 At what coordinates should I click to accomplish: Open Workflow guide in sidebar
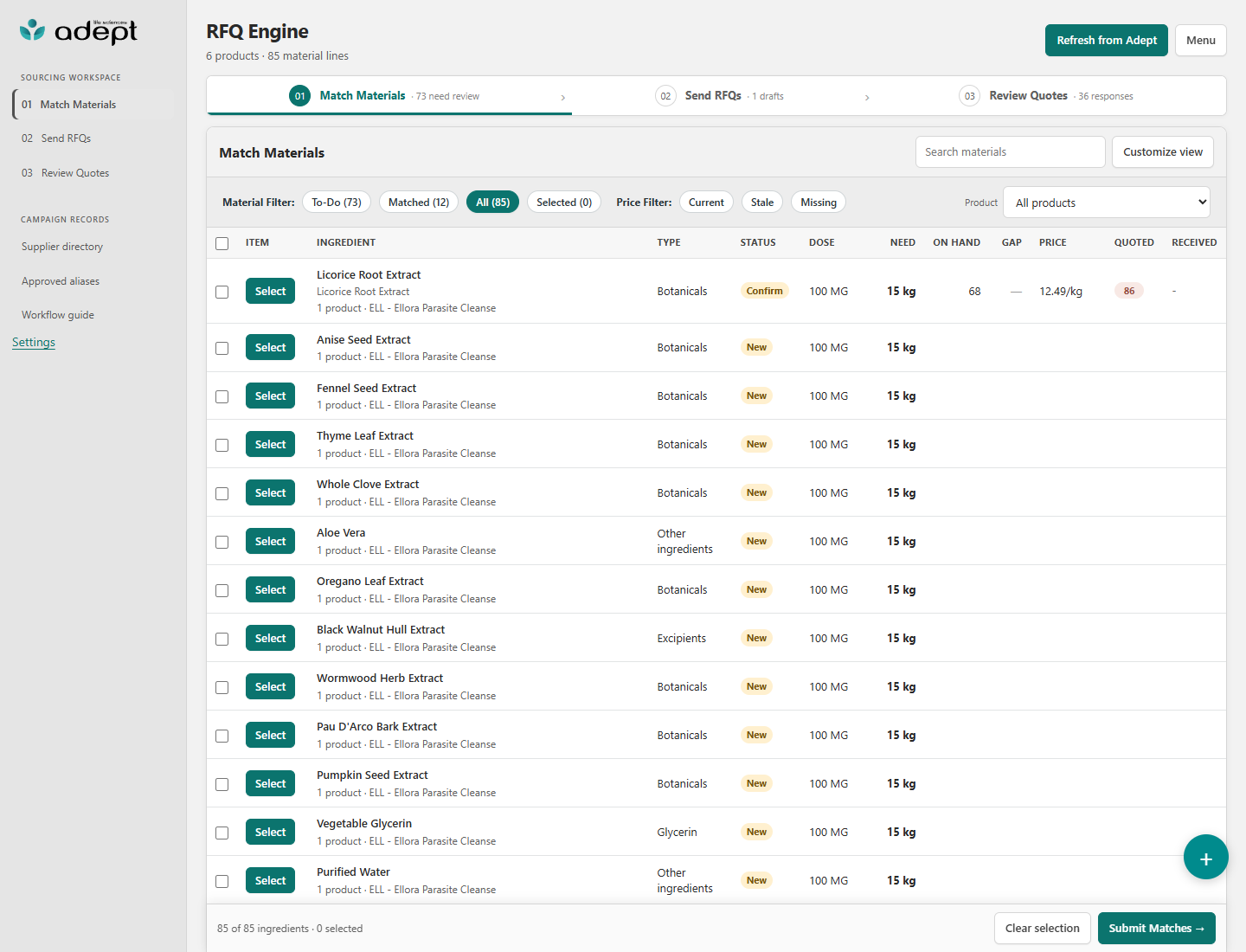(58, 315)
